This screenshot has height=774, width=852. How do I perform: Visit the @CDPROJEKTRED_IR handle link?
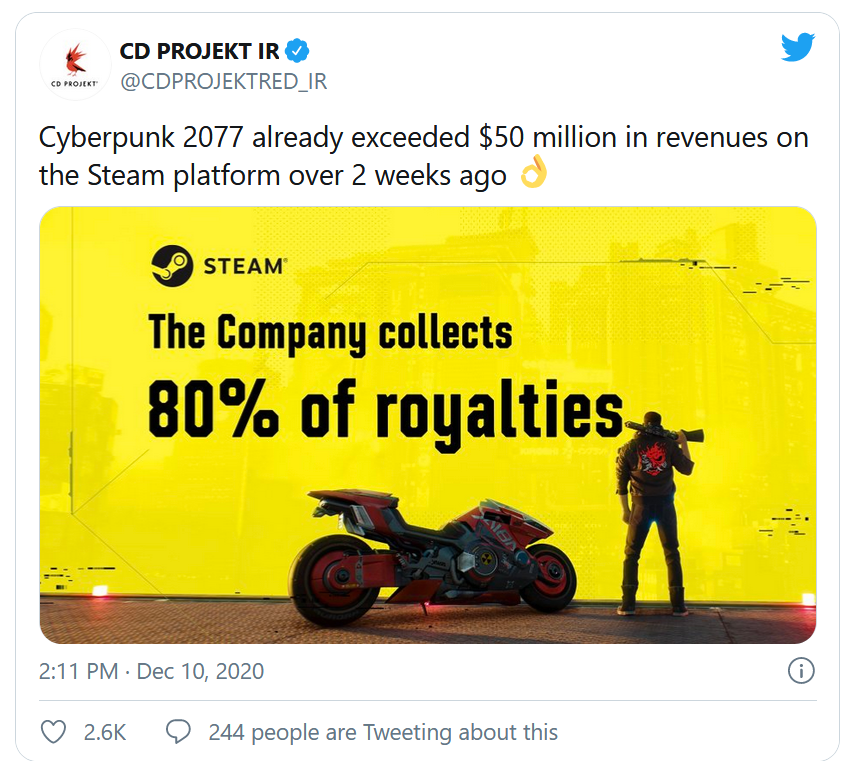click(223, 82)
